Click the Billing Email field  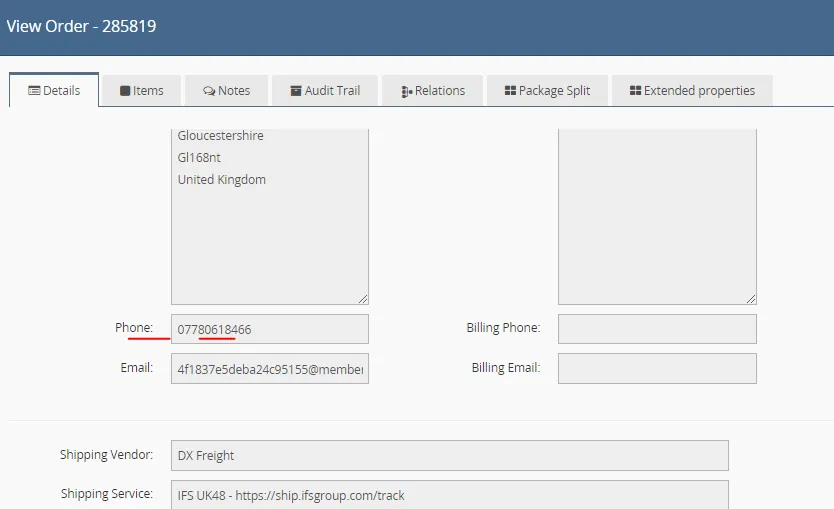point(657,369)
